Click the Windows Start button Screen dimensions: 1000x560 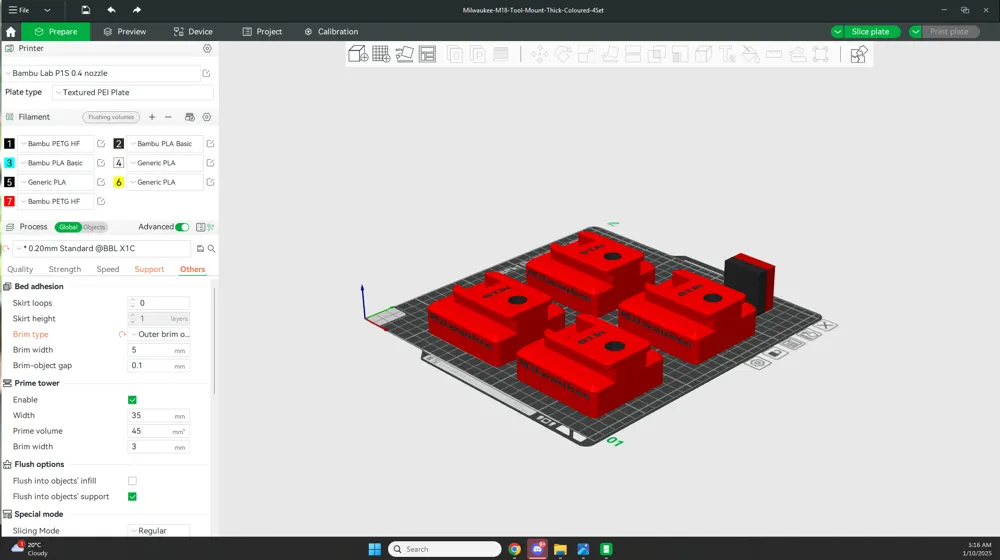375,549
